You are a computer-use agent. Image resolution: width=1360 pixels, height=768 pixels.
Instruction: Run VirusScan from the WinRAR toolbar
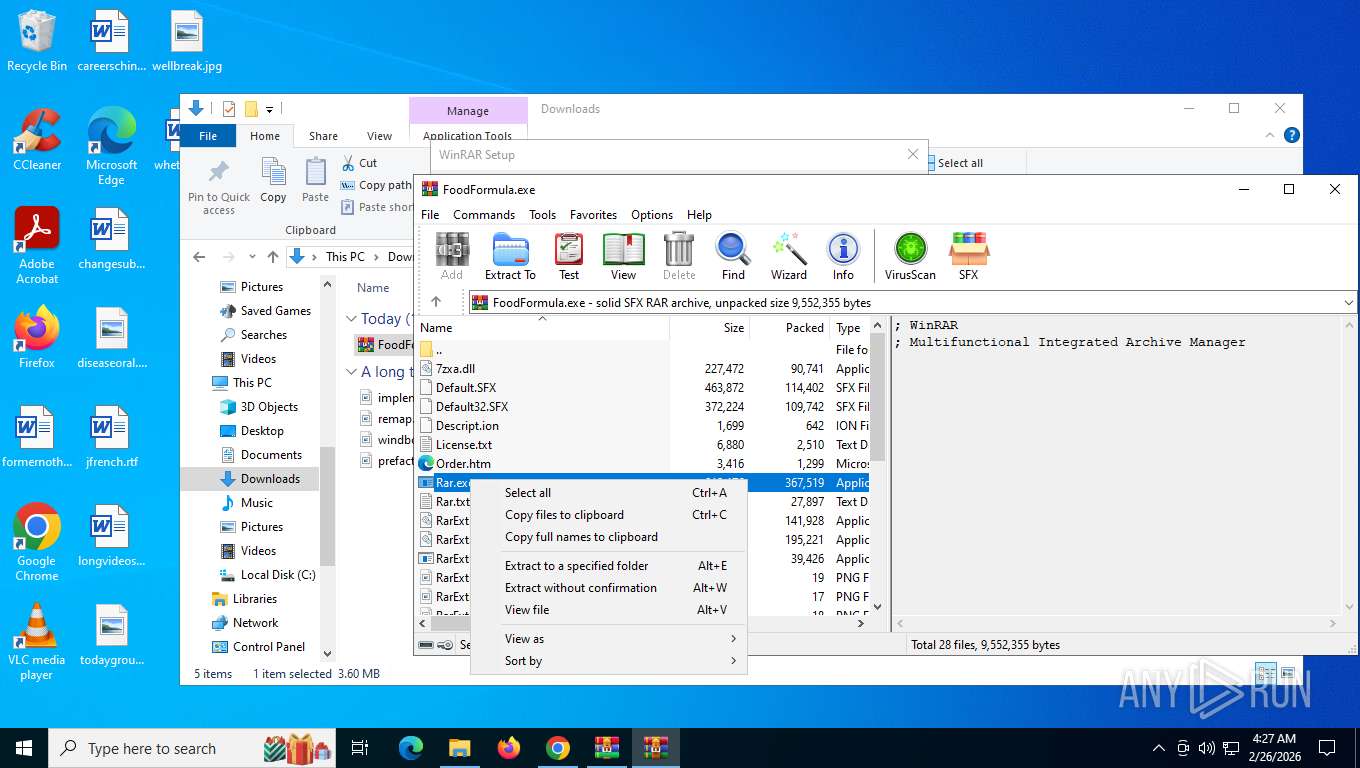[x=910, y=256]
